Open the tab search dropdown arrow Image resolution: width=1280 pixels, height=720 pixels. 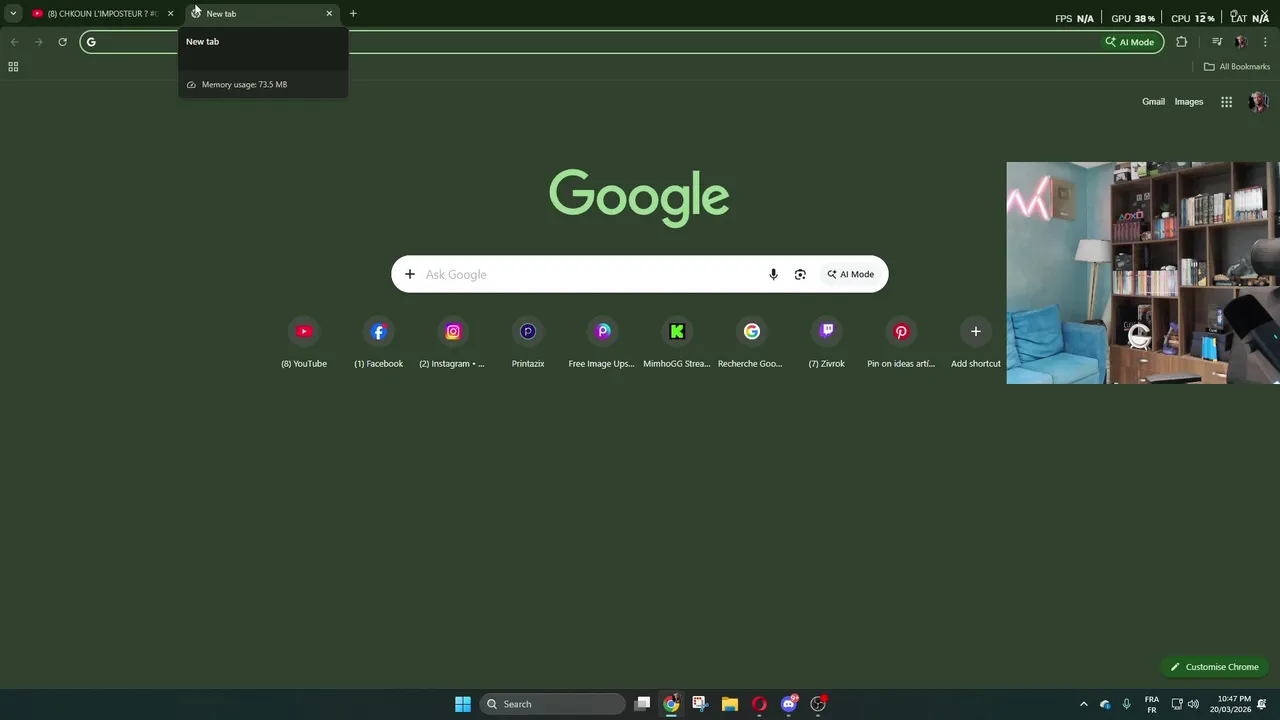13,13
